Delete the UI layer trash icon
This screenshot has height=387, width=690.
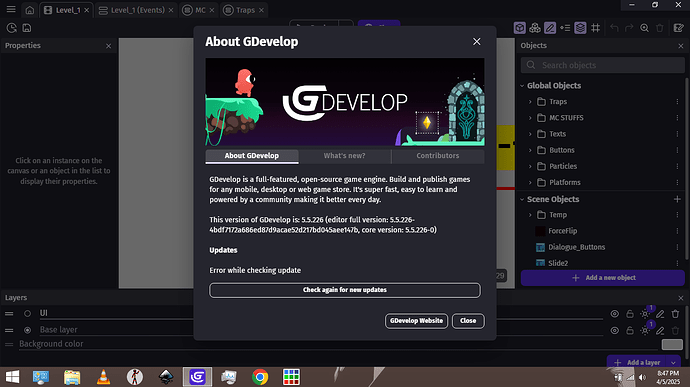pyautogui.click(x=675, y=314)
